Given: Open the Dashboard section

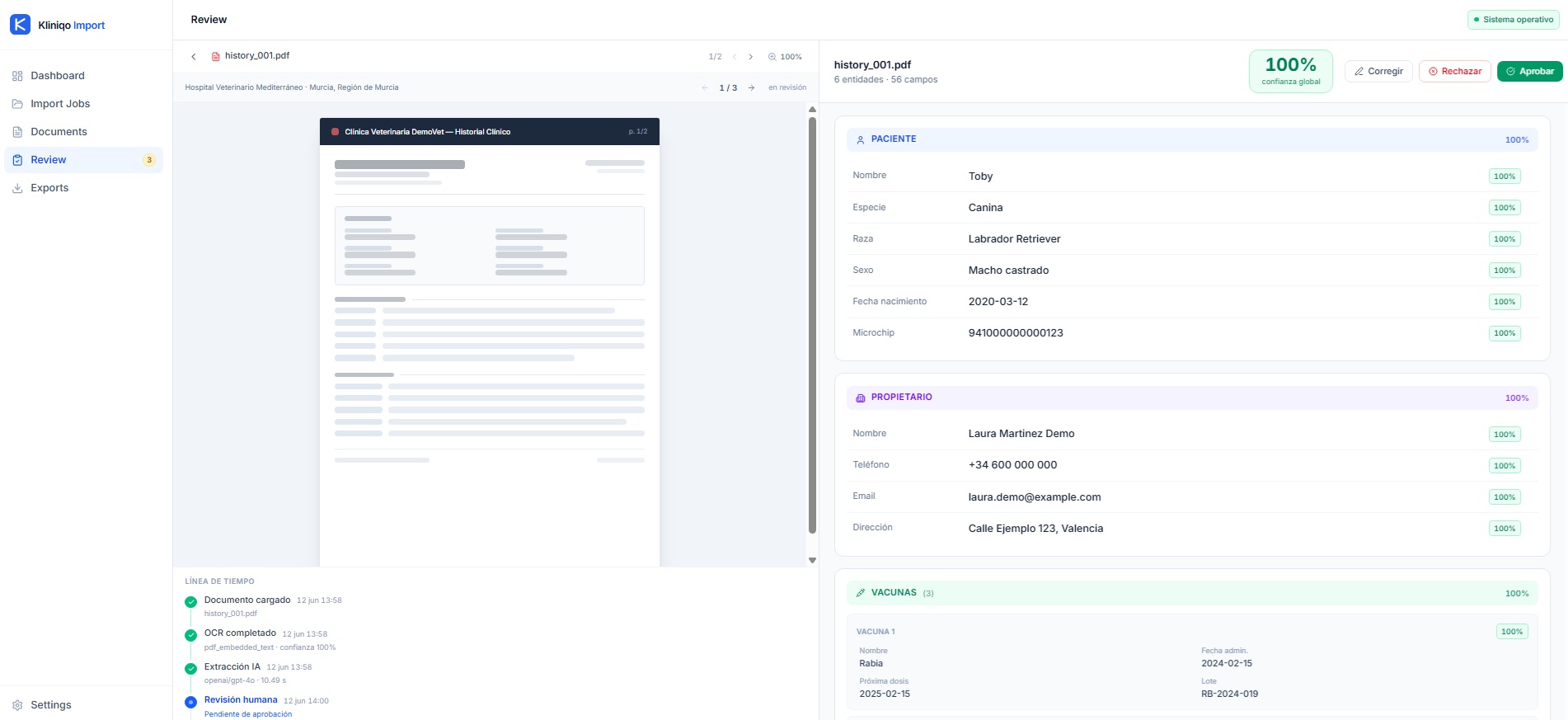Looking at the screenshot, I should pos(84,76).
